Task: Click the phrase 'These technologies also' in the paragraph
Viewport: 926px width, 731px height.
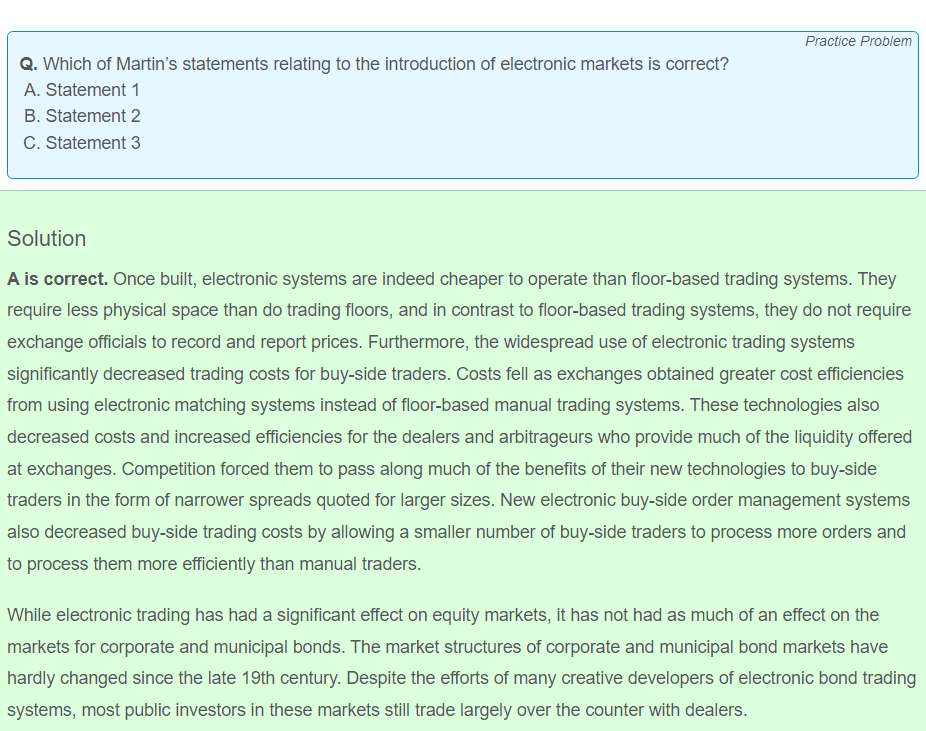Action: pyautogui.click(x=784, y=405)
